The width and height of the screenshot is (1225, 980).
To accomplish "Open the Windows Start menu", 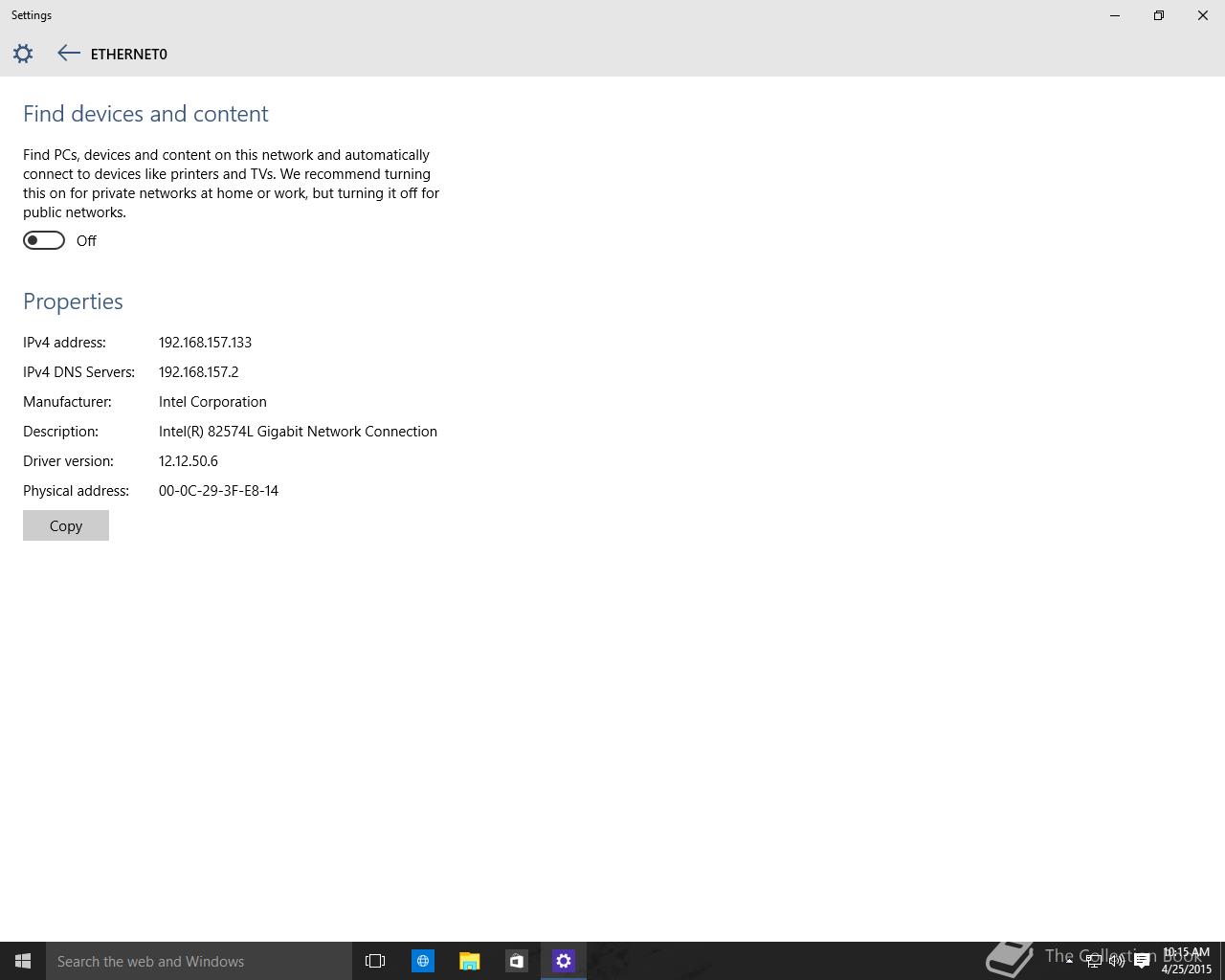I will coord(23,961).
